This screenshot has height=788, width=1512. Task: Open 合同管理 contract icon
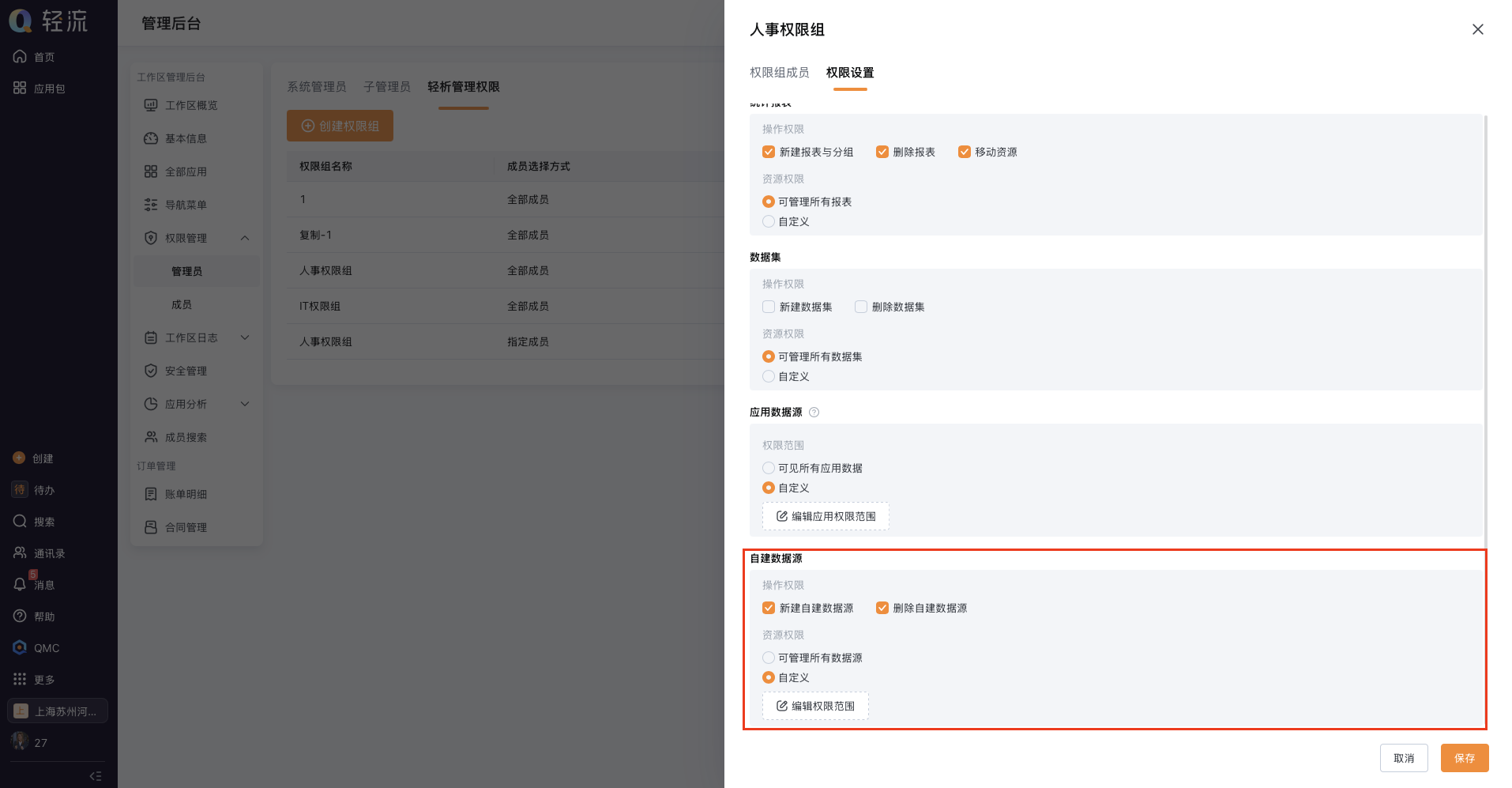click(x=151, y=527)
